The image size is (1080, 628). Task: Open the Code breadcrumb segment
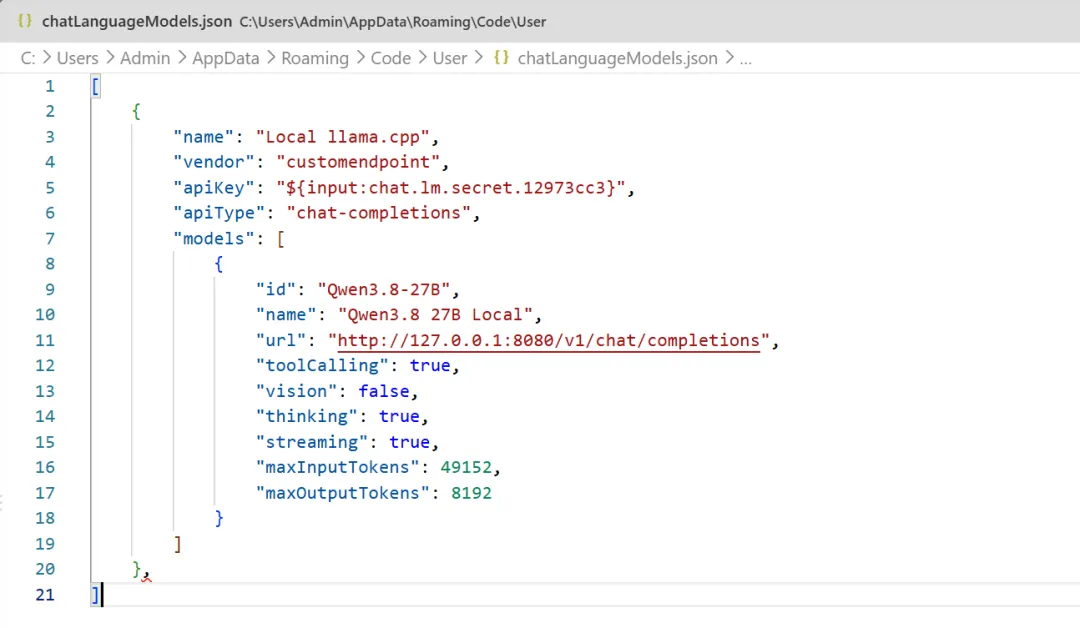click(391, 59)
